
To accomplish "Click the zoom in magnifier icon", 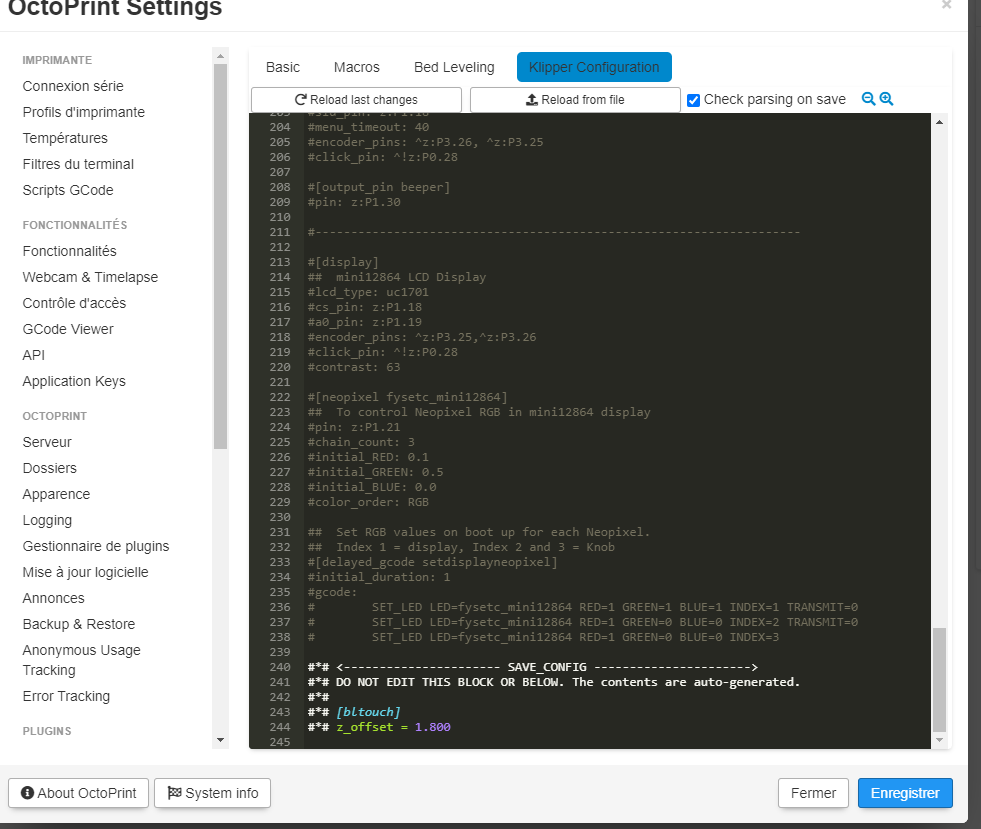I will 886,99.
